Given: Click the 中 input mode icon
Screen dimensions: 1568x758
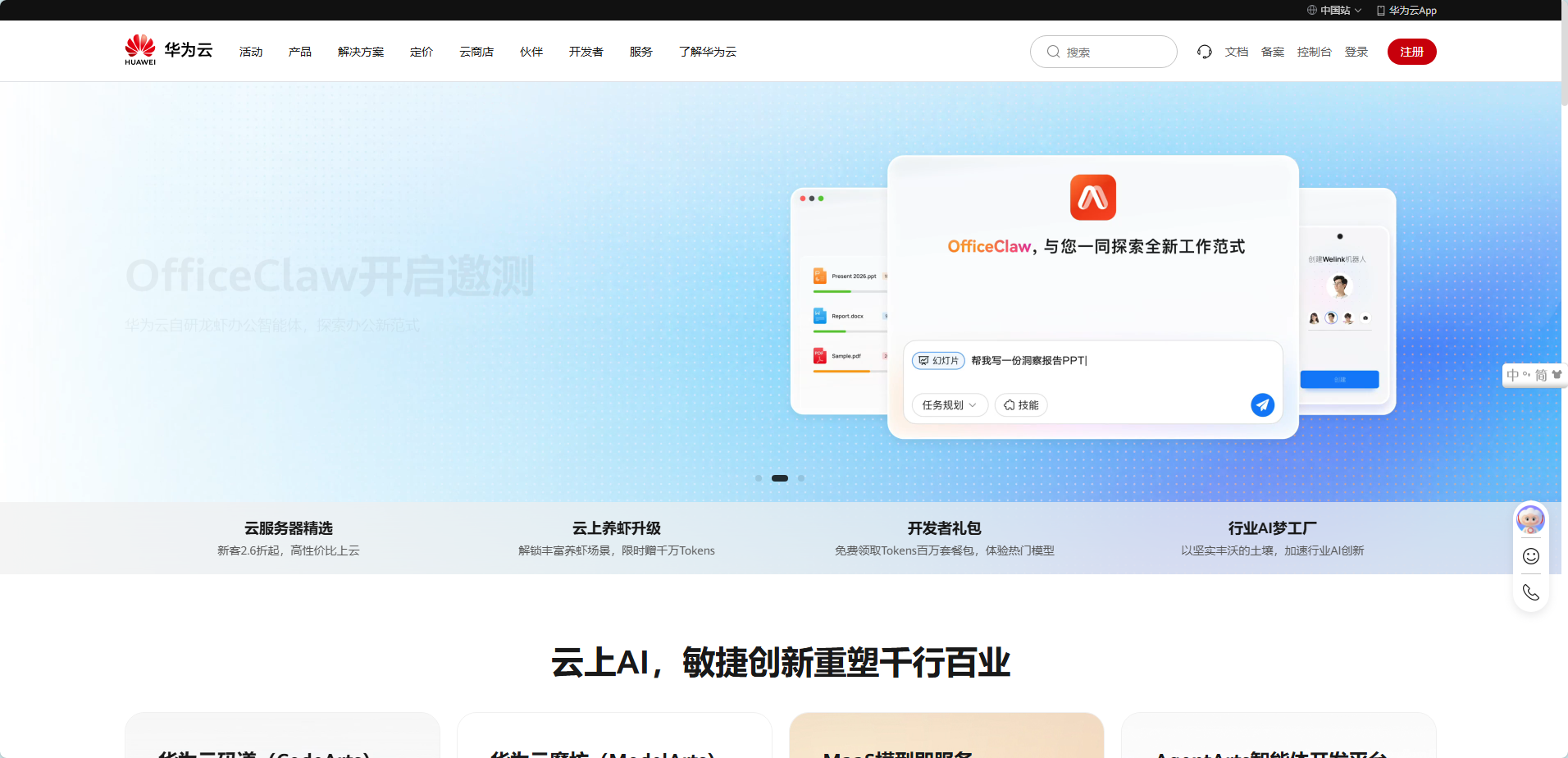Looking at the screenshot, I should (1512, 375).
